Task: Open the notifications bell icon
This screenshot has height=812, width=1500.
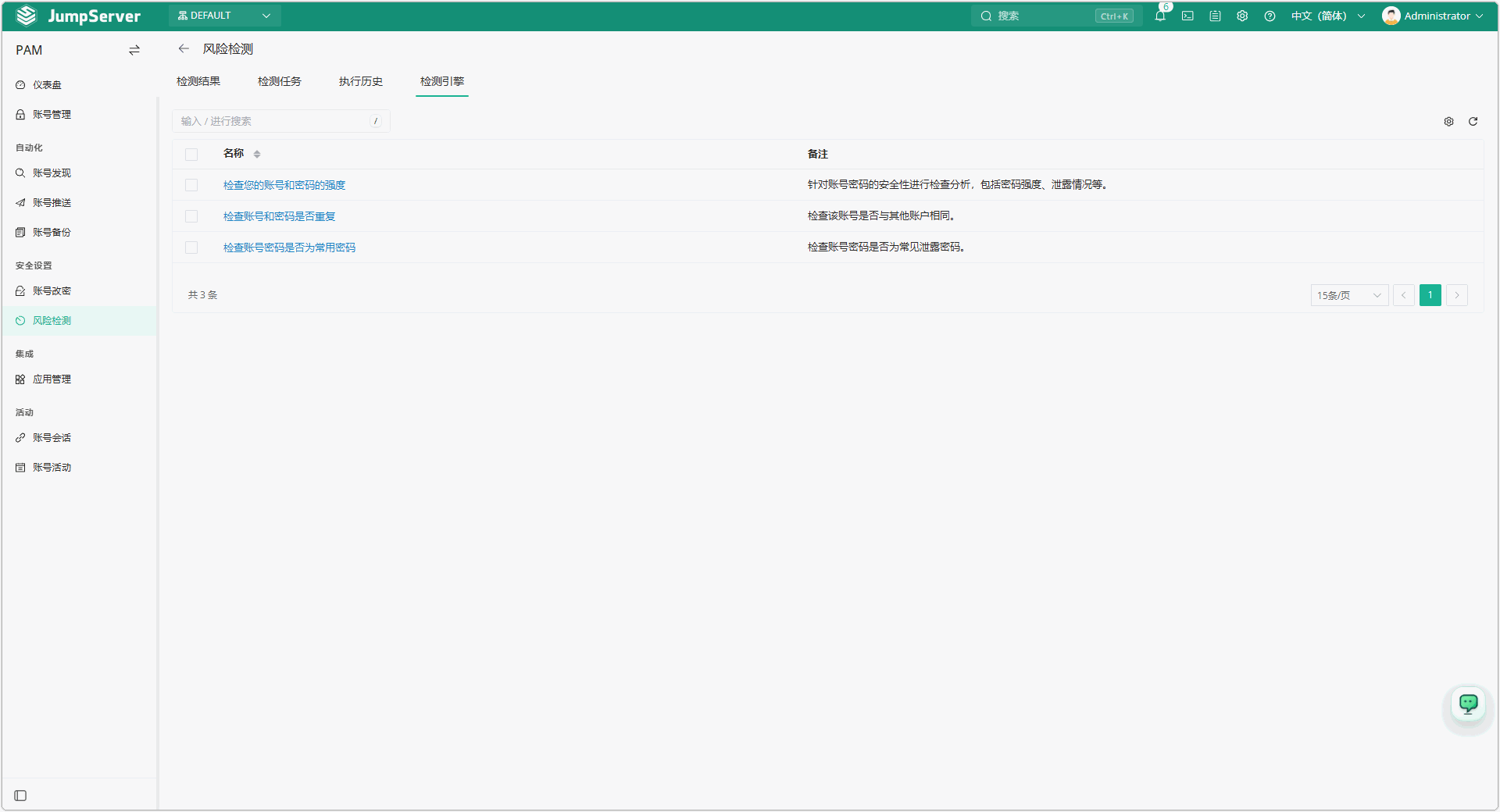Action: 1160,16
